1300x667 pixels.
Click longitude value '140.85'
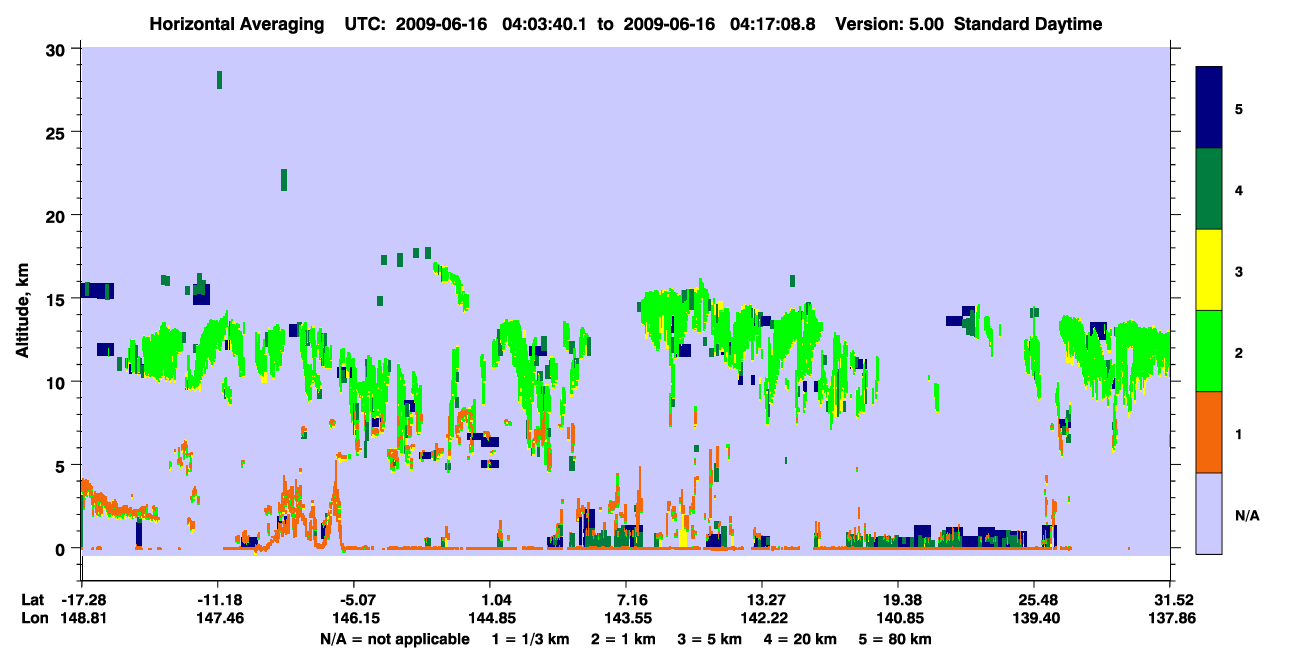pos(899,618)
